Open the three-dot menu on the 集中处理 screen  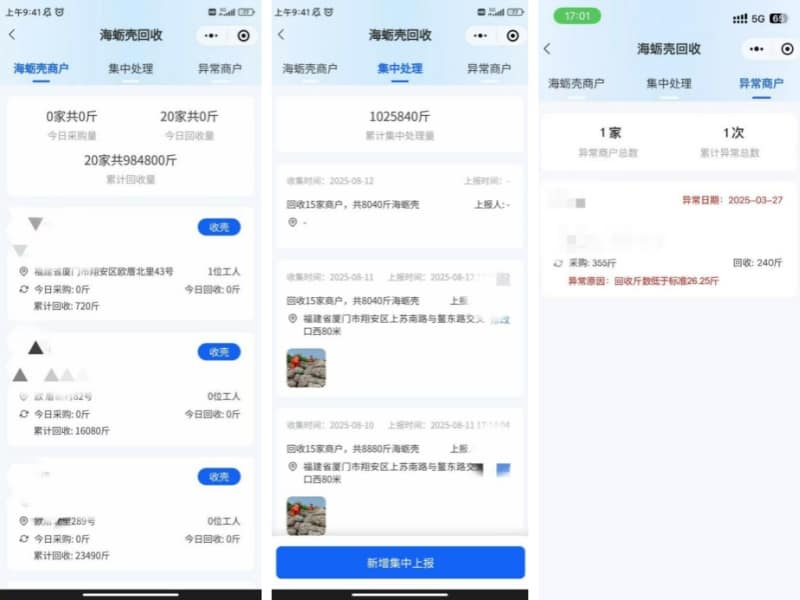[480, 35]
